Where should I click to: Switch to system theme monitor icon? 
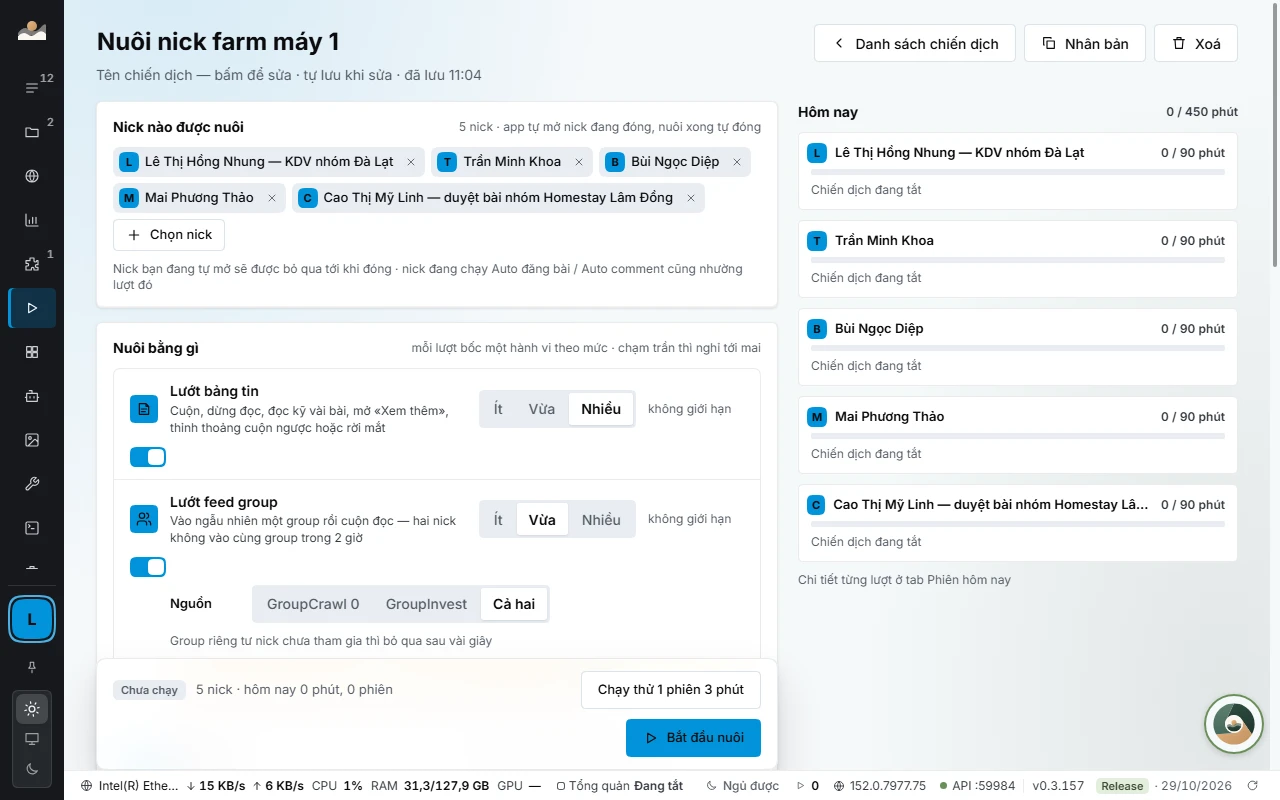(32, 739)
